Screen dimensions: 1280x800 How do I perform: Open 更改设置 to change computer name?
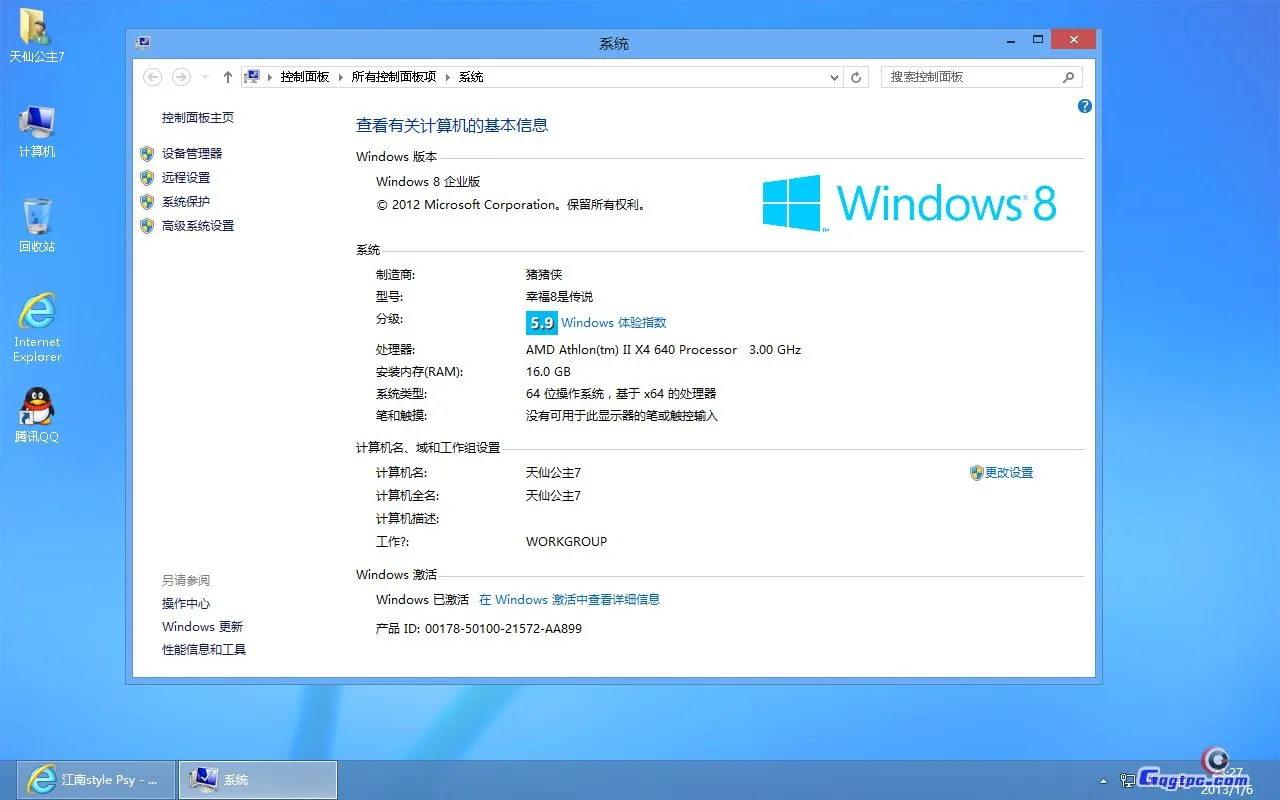[x=1008, y=472]
